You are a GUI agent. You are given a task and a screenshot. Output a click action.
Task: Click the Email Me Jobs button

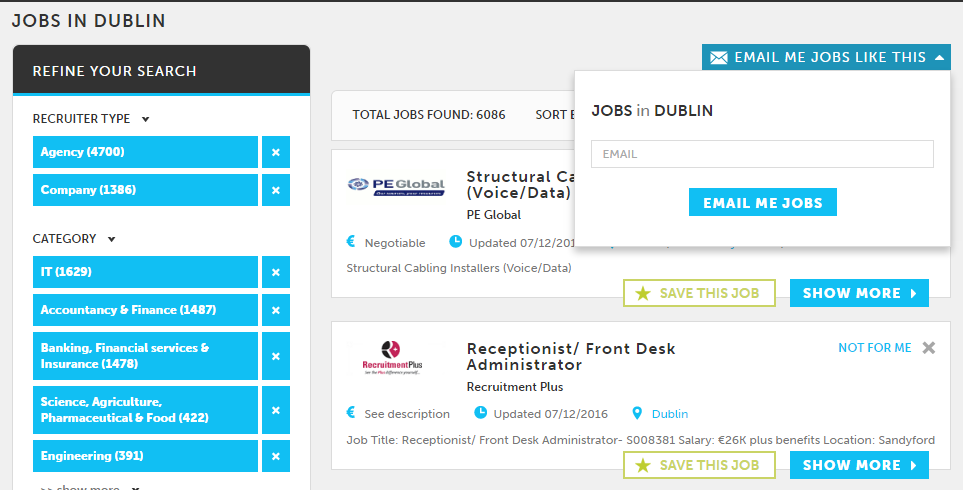click(x=763, y=203)
